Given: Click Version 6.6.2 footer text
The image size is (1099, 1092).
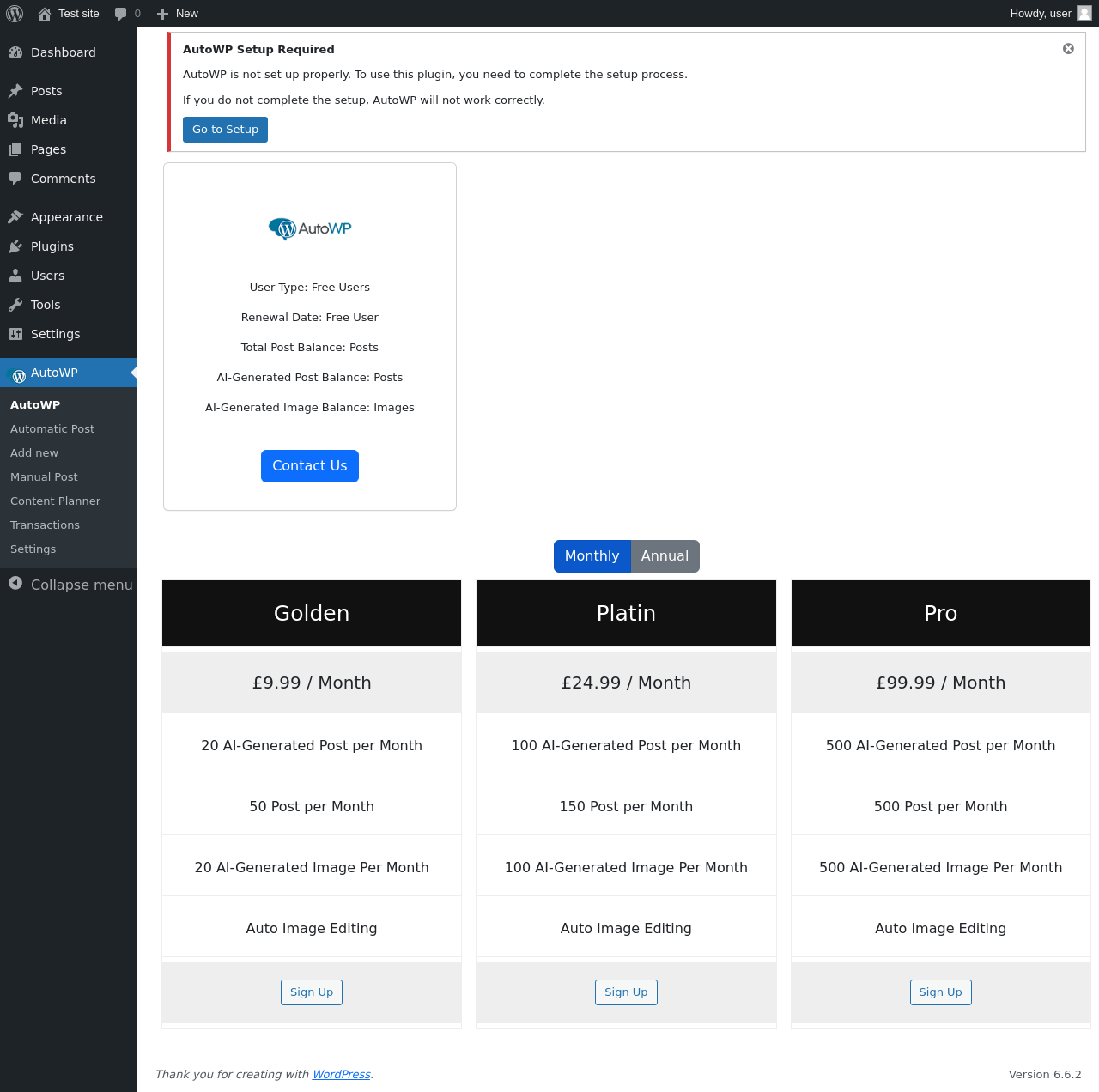Looking at the screenshot, I should (1045, 1075).
